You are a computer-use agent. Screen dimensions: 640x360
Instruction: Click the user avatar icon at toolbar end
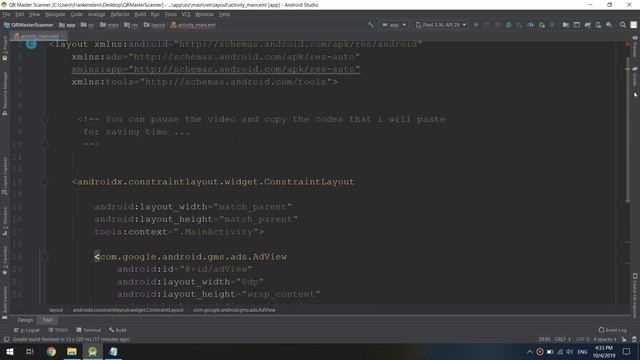click(x=633, y=25)
